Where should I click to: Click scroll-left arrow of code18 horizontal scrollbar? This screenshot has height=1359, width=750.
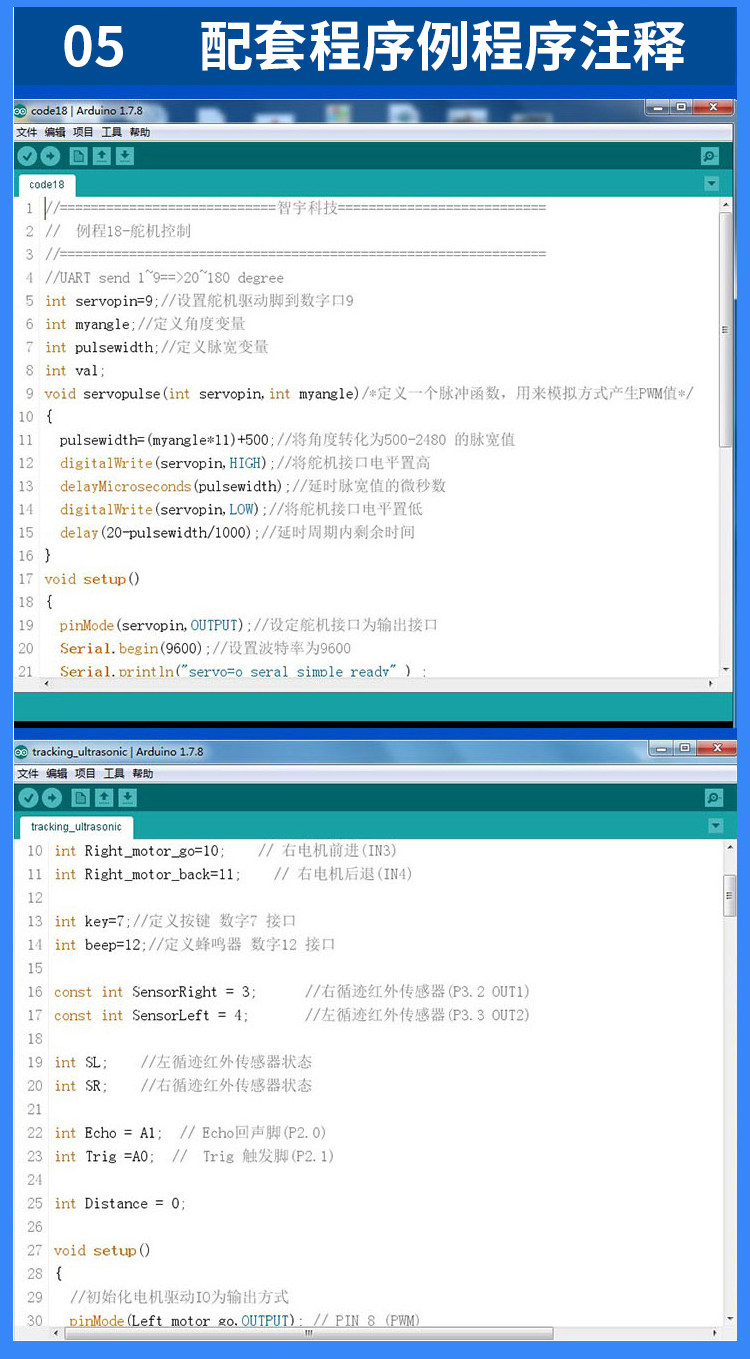[x=44, y=684]
